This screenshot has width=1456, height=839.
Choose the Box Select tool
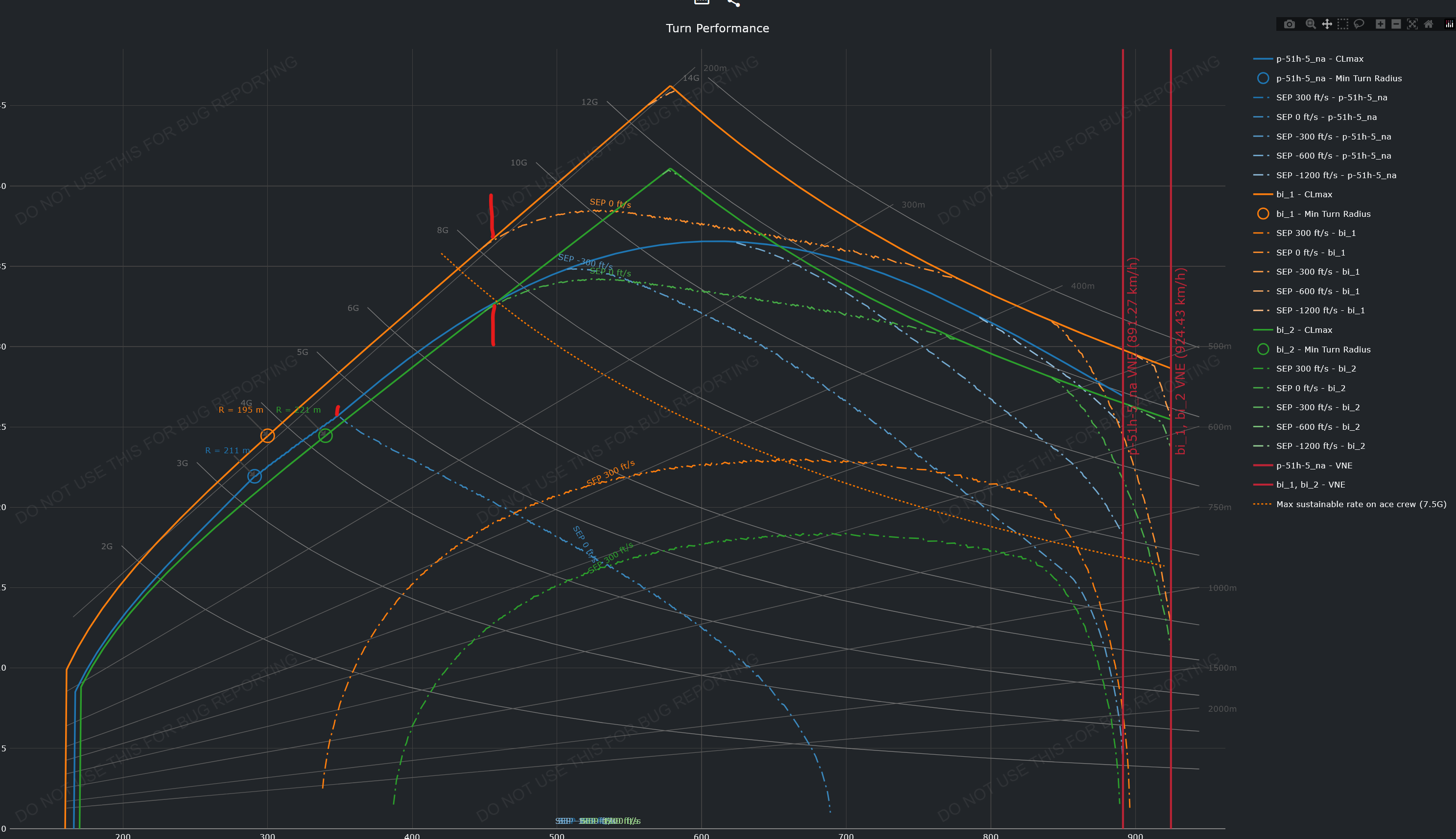tap(1342, 24)
